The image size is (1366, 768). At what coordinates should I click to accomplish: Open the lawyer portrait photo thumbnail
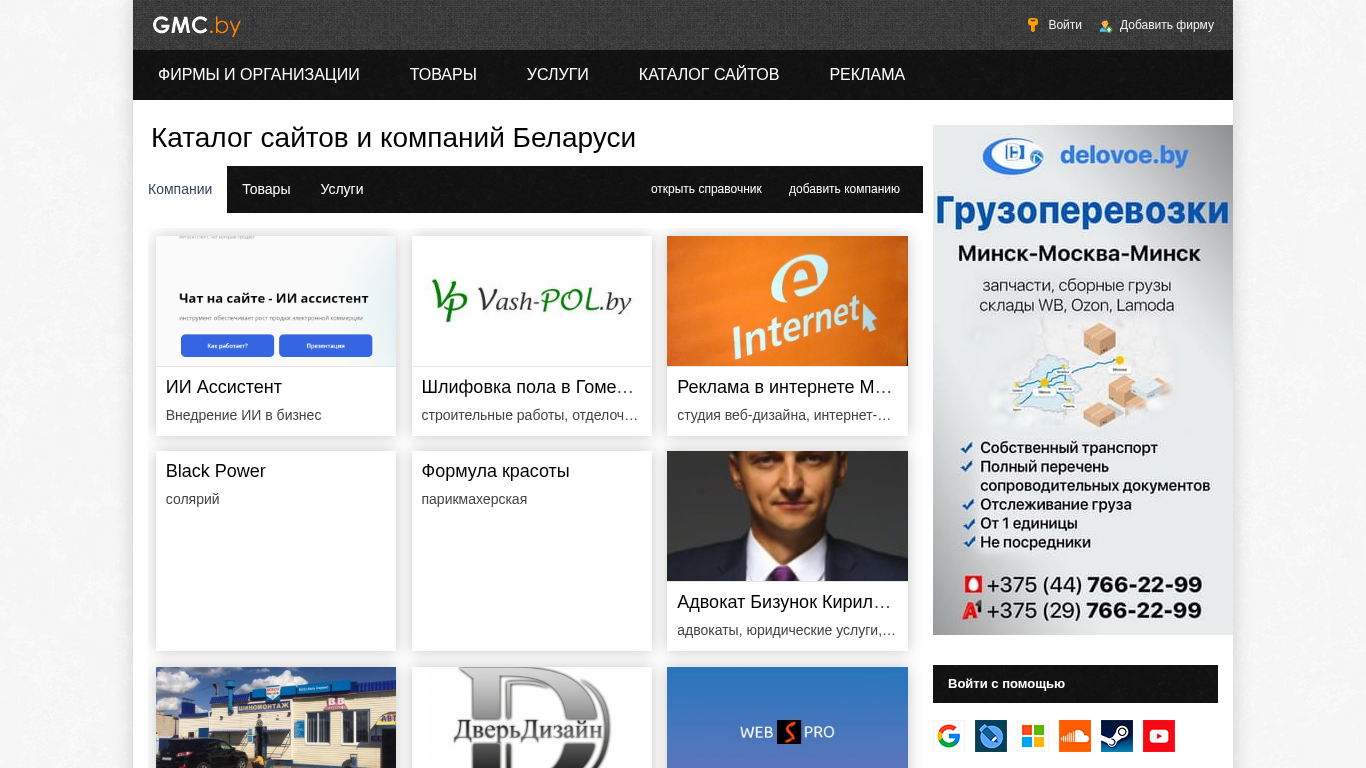(787, 516)
